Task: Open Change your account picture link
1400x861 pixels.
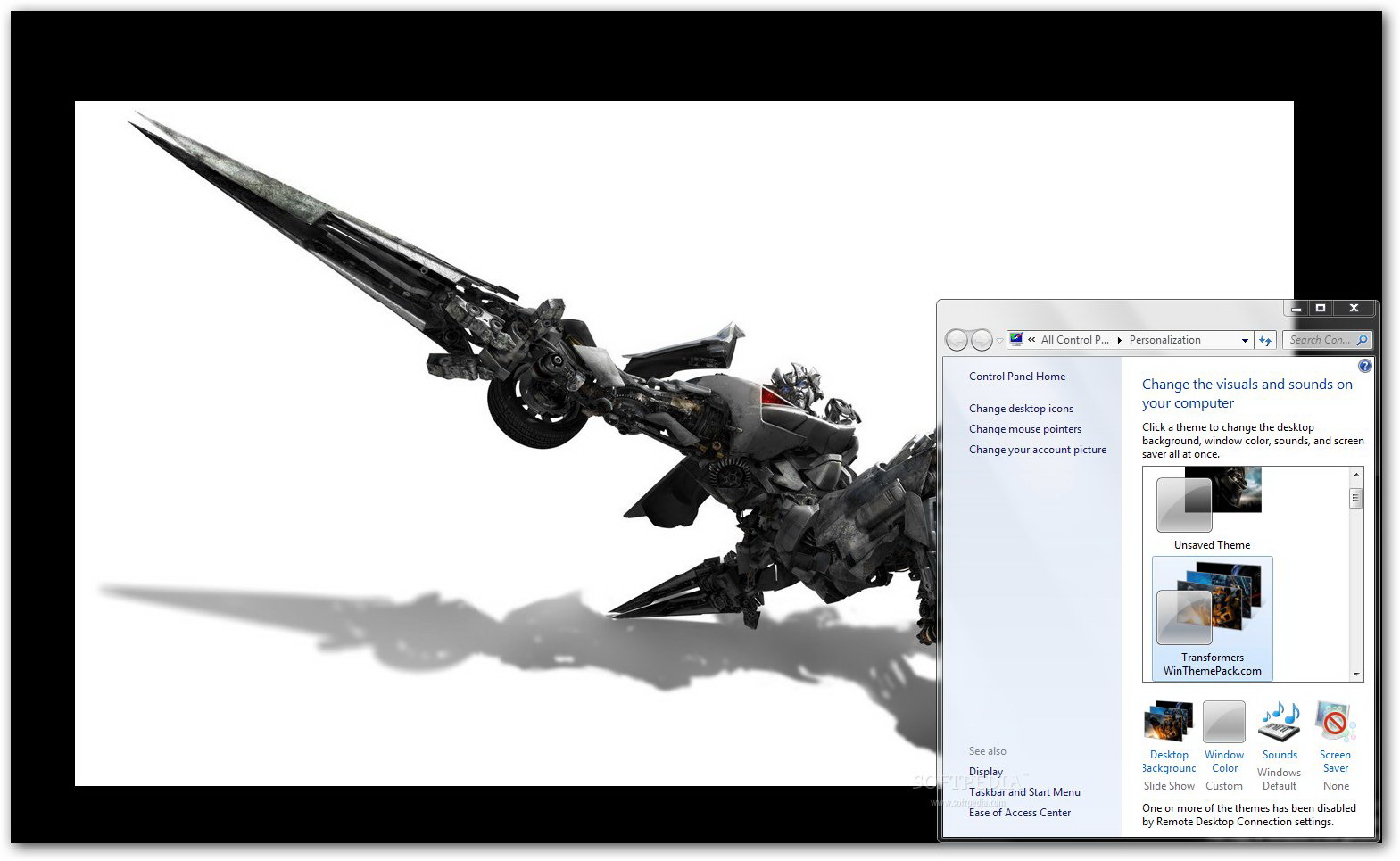Action: (x=1038, y=450)
